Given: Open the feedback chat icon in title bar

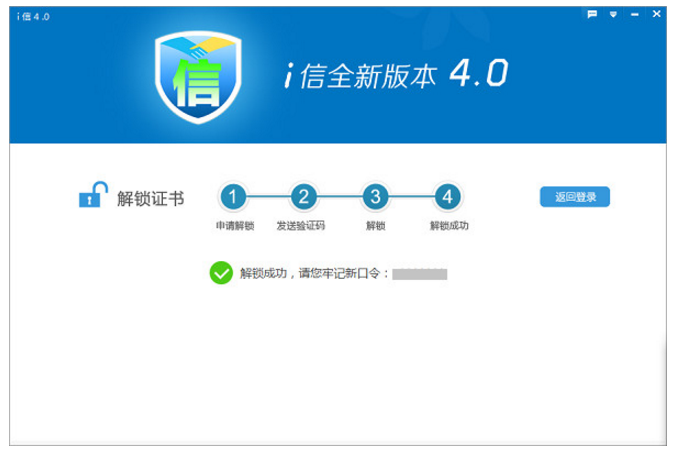Looking at the screenshot, I should tap(592, 14).
